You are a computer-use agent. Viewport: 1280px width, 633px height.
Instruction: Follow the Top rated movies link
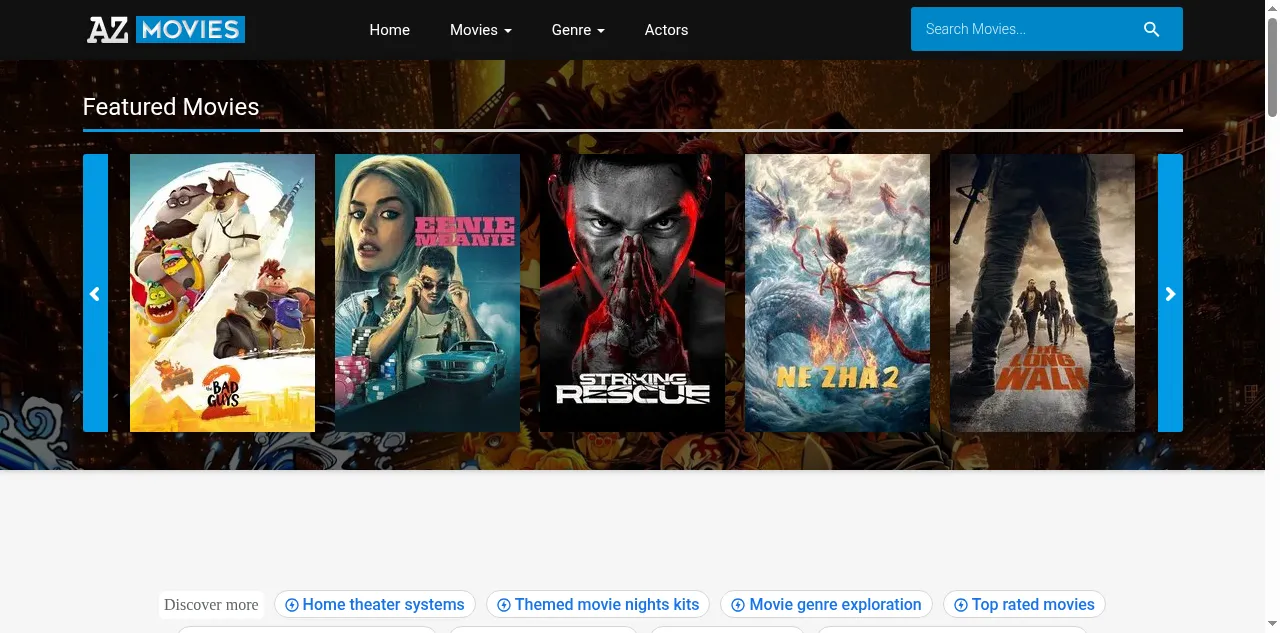pos(1024,604)
